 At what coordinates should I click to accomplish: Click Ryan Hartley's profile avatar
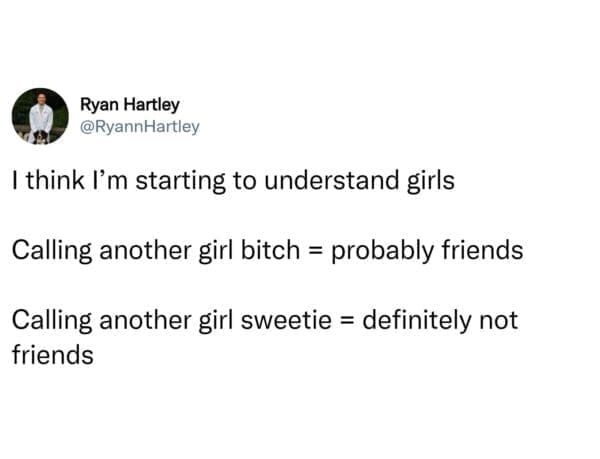41,116
